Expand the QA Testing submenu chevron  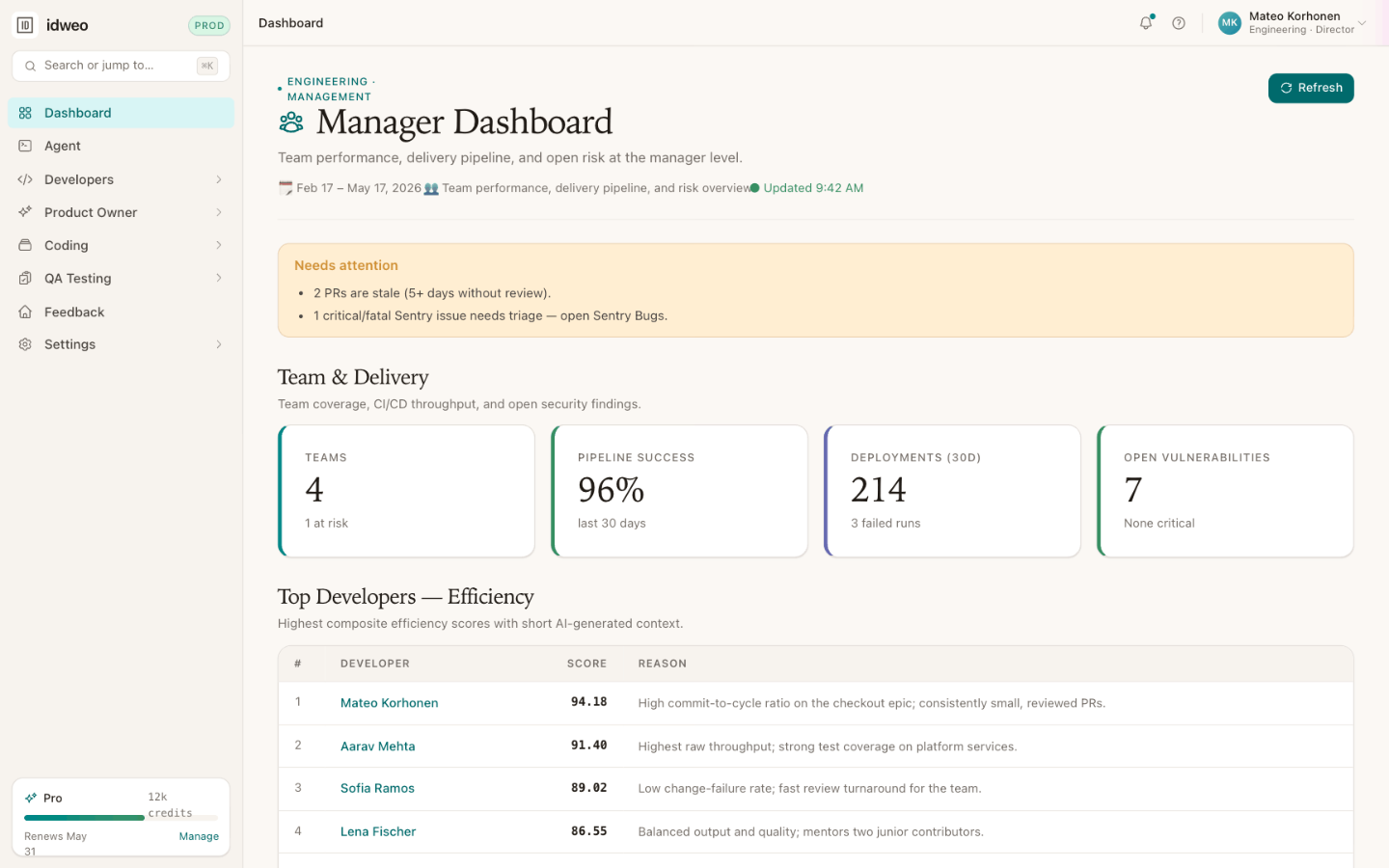219,278
